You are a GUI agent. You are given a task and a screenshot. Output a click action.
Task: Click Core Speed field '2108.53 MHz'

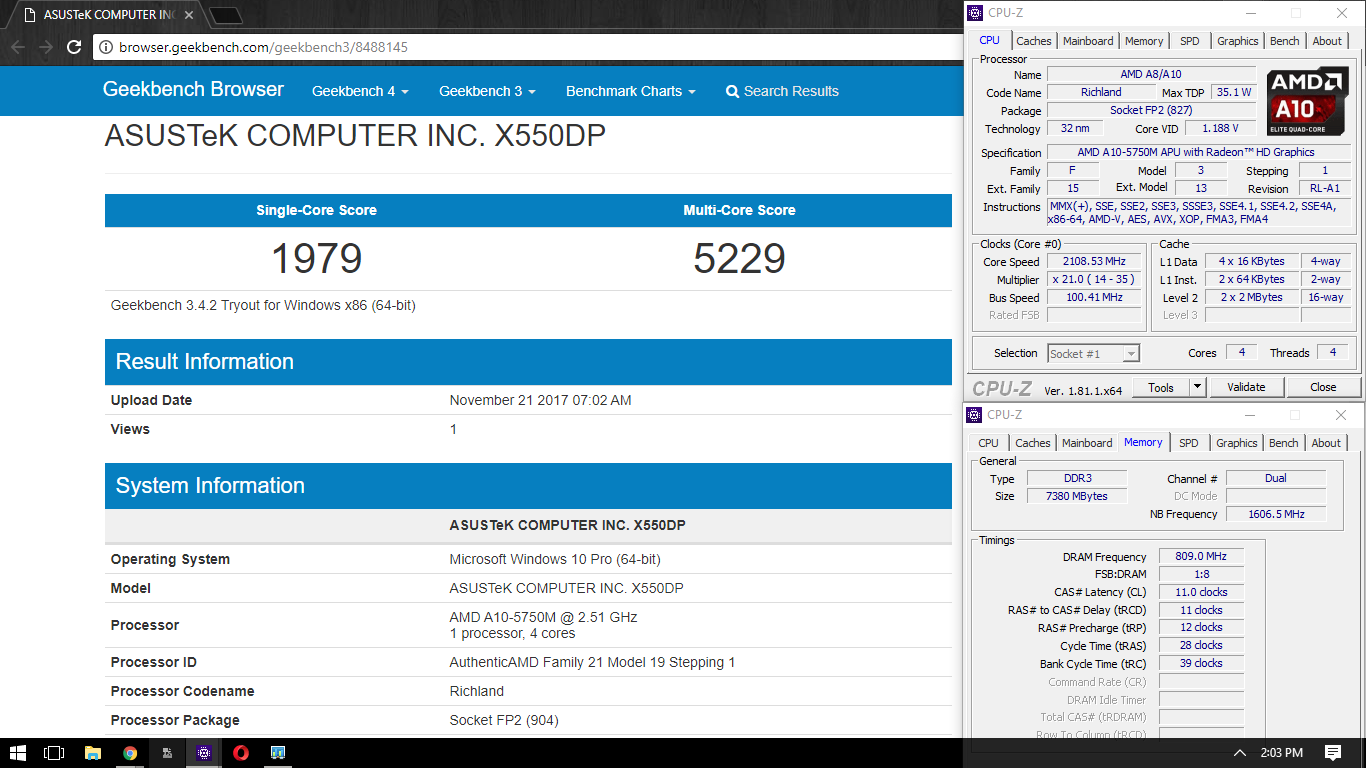coord(1094,262)
